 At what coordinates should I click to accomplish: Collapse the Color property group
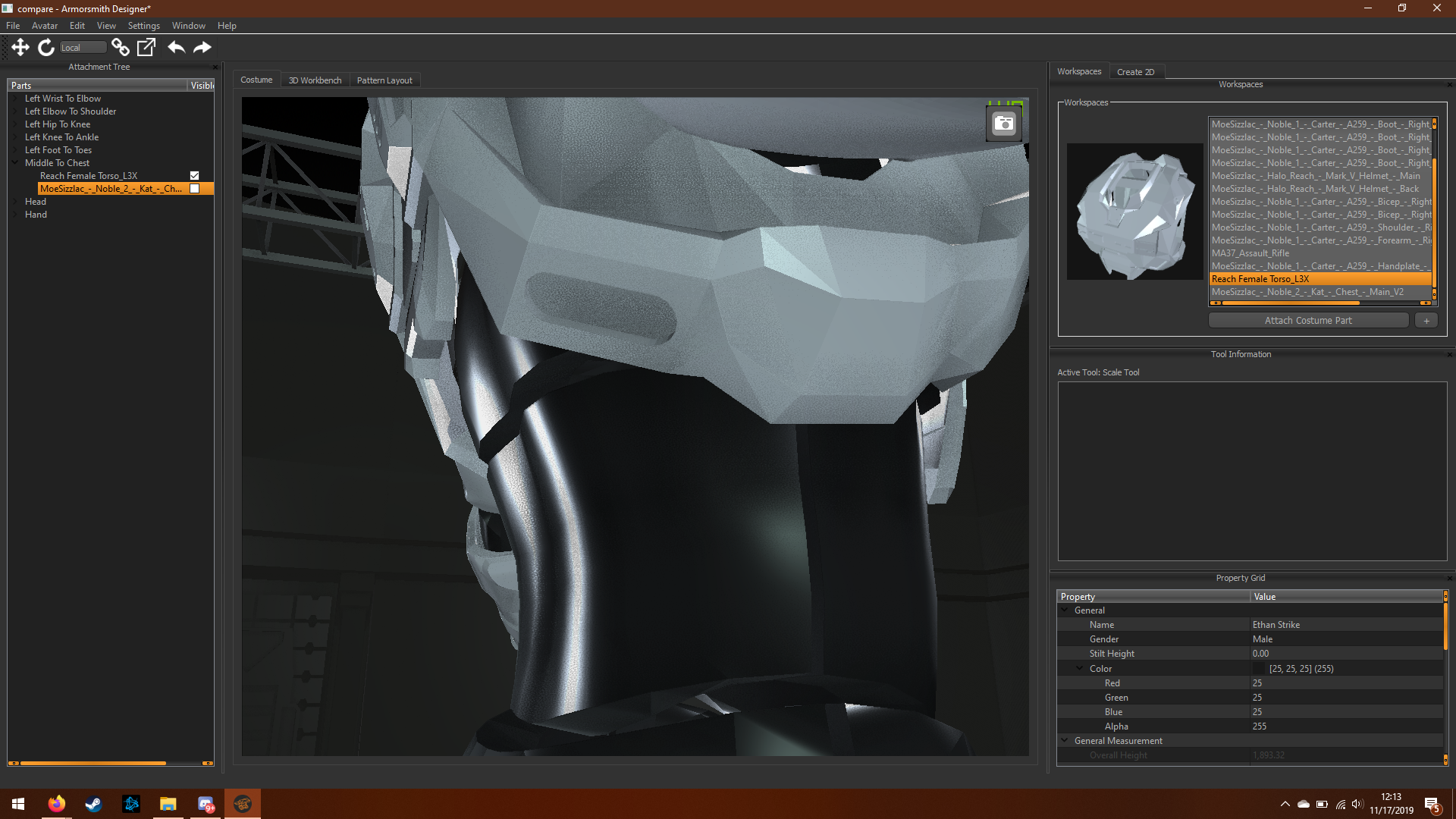[x=1080, y=668]
